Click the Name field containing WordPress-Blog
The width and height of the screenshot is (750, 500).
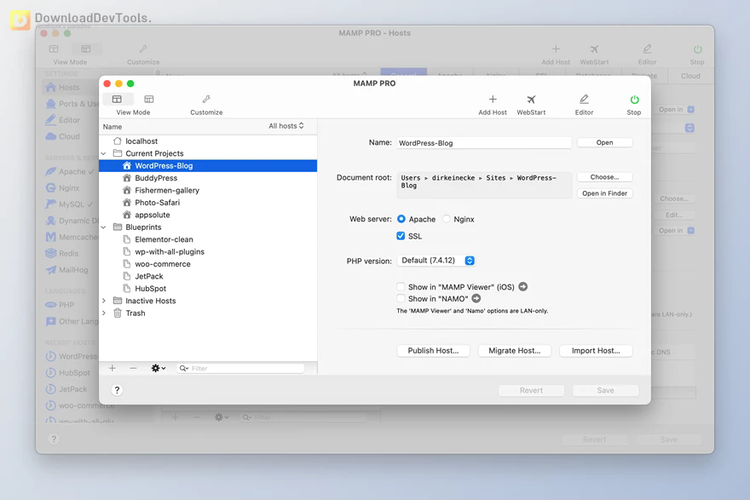click(x=484, y=143)
